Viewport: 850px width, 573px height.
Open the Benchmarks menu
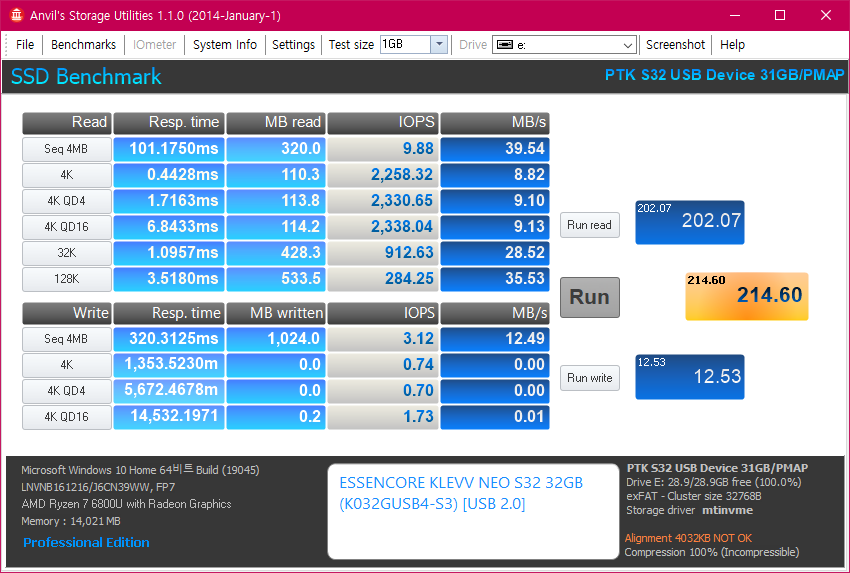pyautogui.click(x=83, y=44)
